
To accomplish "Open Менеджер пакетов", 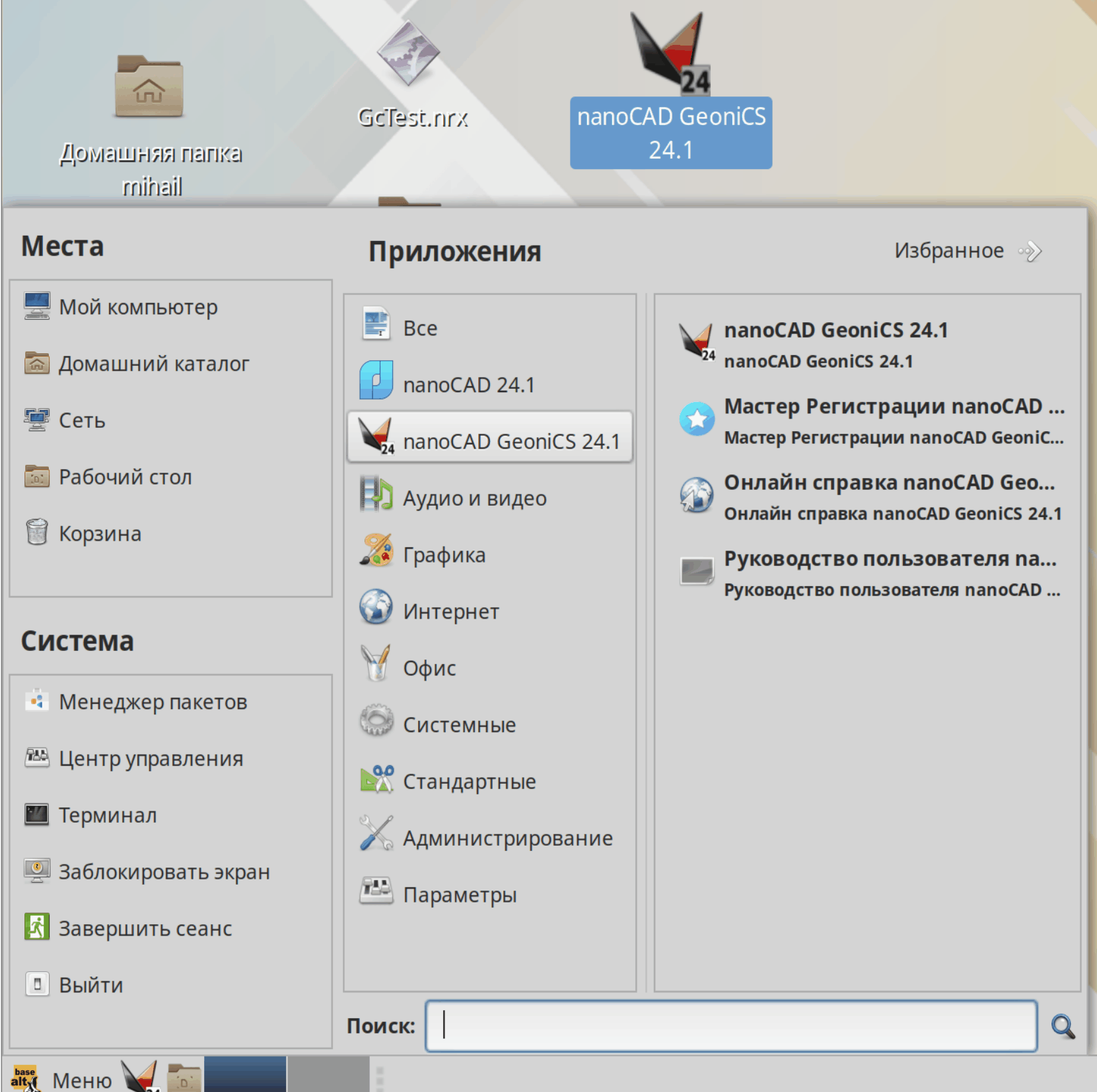I will pyautogui.click(x=153, y=702).
